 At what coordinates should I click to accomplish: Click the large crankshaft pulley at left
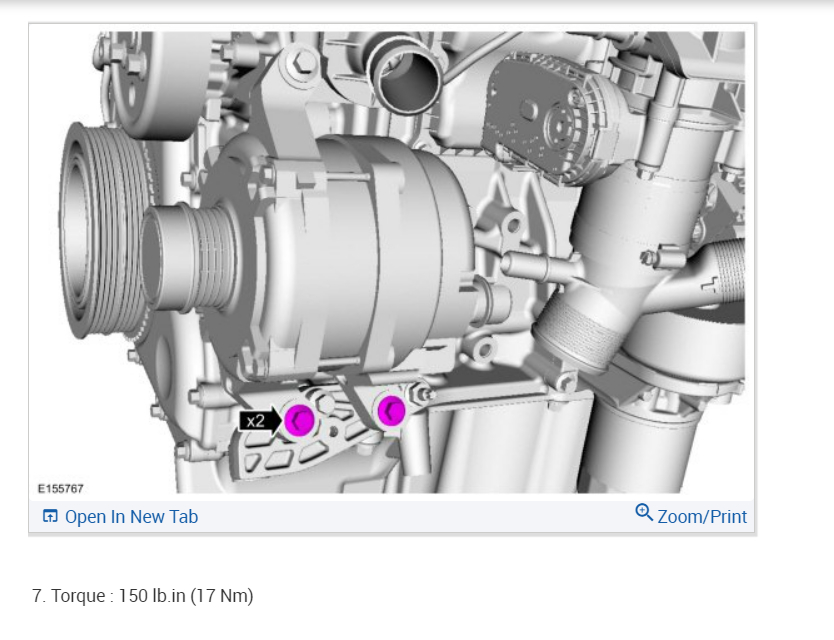101,229
